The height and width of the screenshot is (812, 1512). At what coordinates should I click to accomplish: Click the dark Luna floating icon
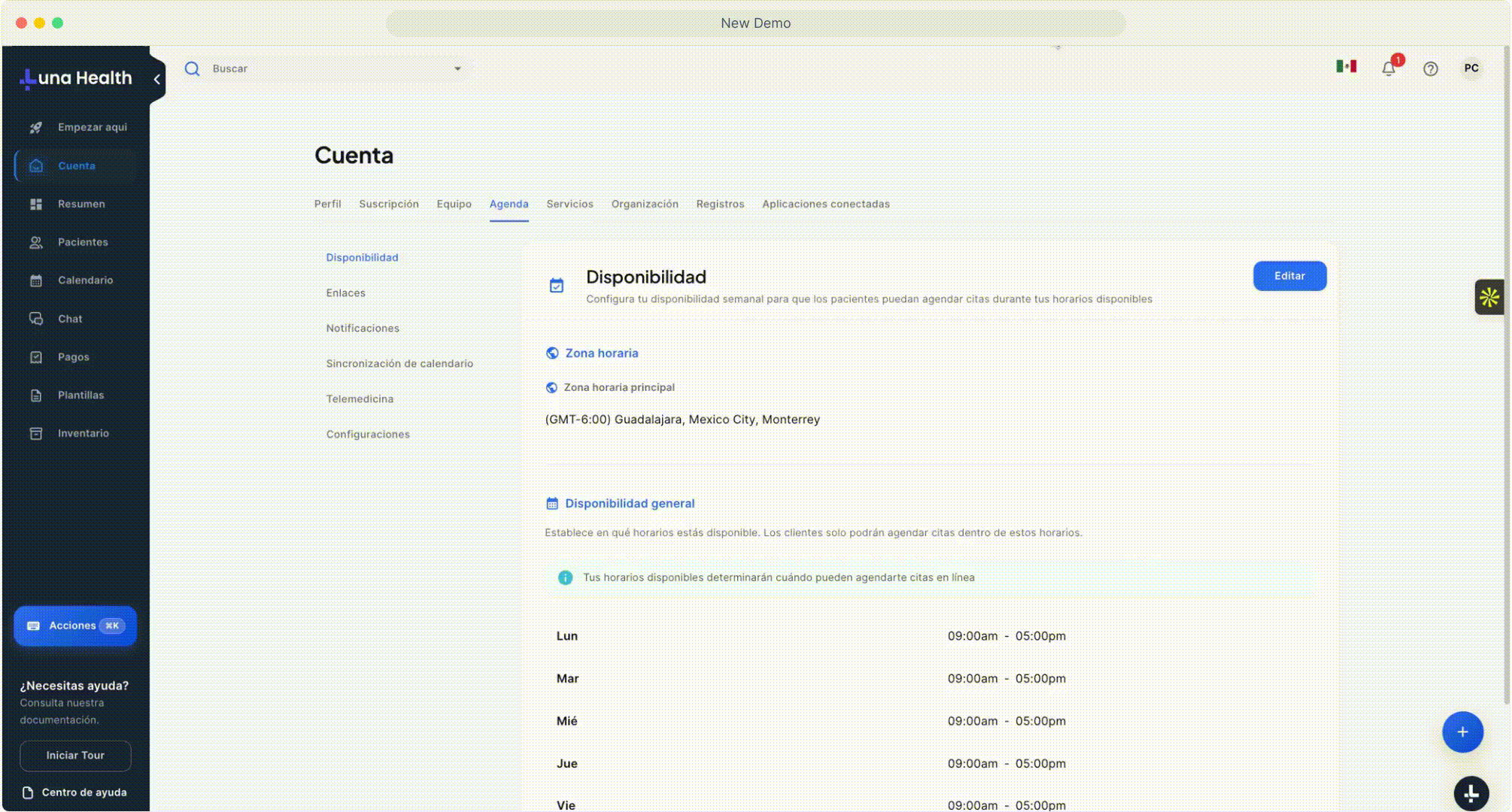pos(1471,793)
